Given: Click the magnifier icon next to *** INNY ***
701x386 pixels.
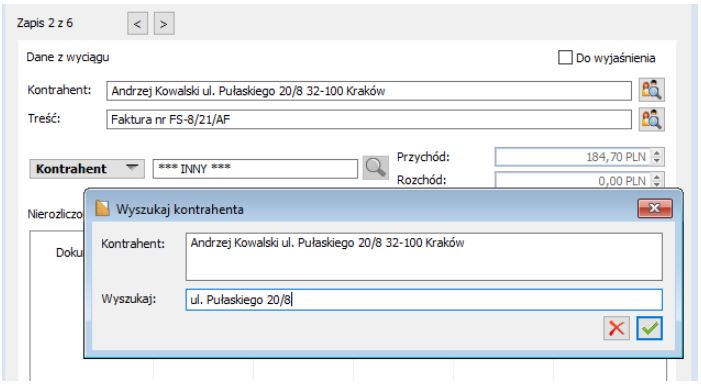Looking at the screenshot, I should pos(375,168).
